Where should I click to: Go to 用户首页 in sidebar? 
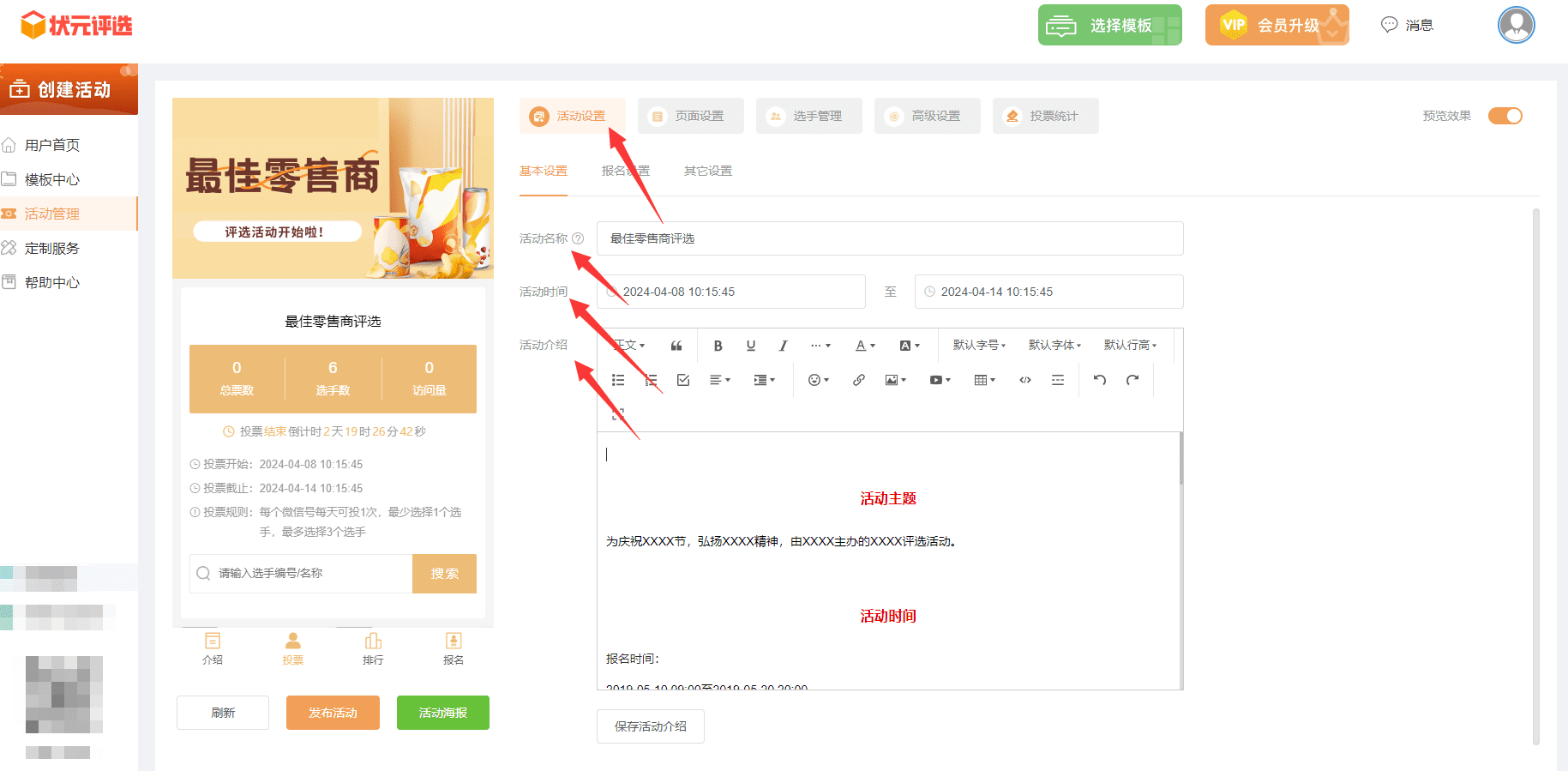pyautogui.click(x=69, y=145)
